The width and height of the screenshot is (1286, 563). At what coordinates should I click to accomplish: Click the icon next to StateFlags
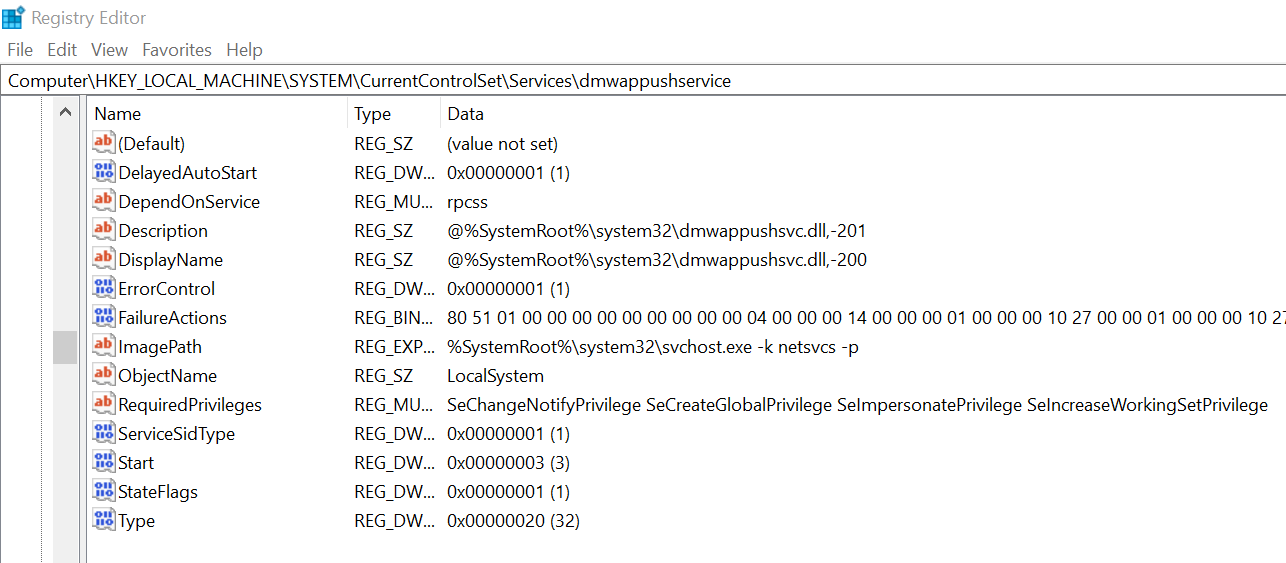(104, 491)
